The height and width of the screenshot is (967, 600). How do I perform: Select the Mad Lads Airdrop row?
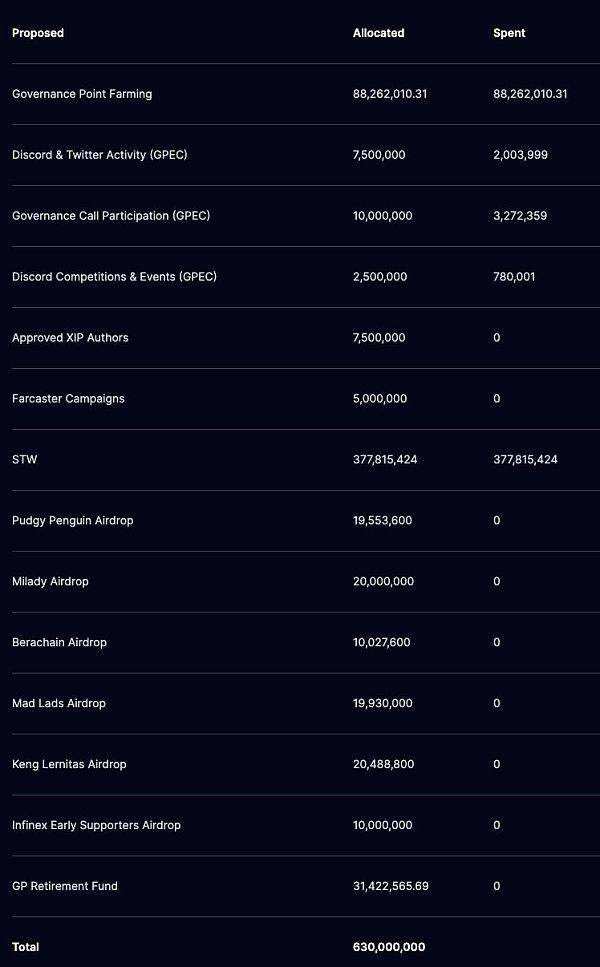tap(59, 704)
